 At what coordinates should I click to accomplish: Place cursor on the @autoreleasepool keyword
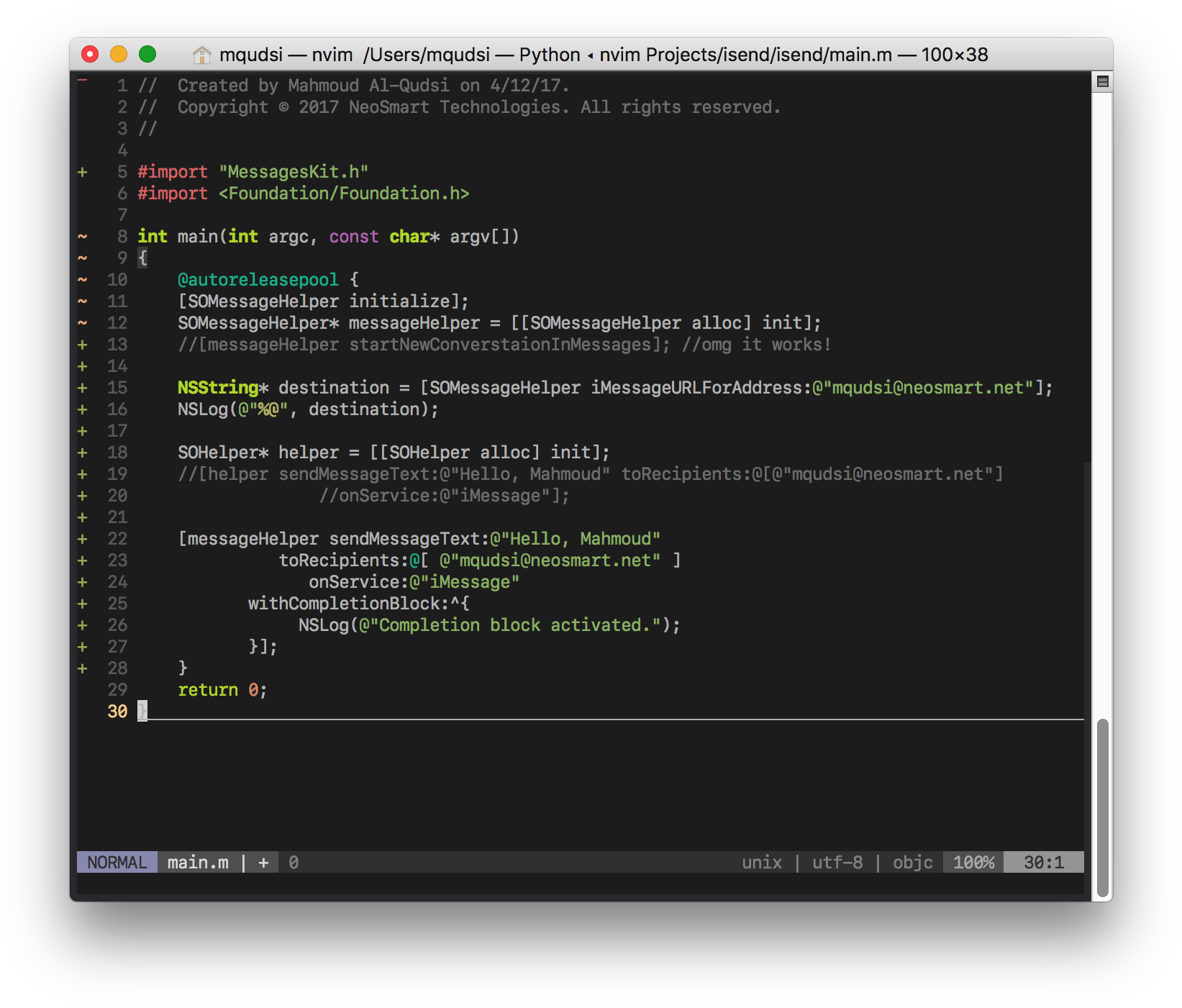coord(258,280)
